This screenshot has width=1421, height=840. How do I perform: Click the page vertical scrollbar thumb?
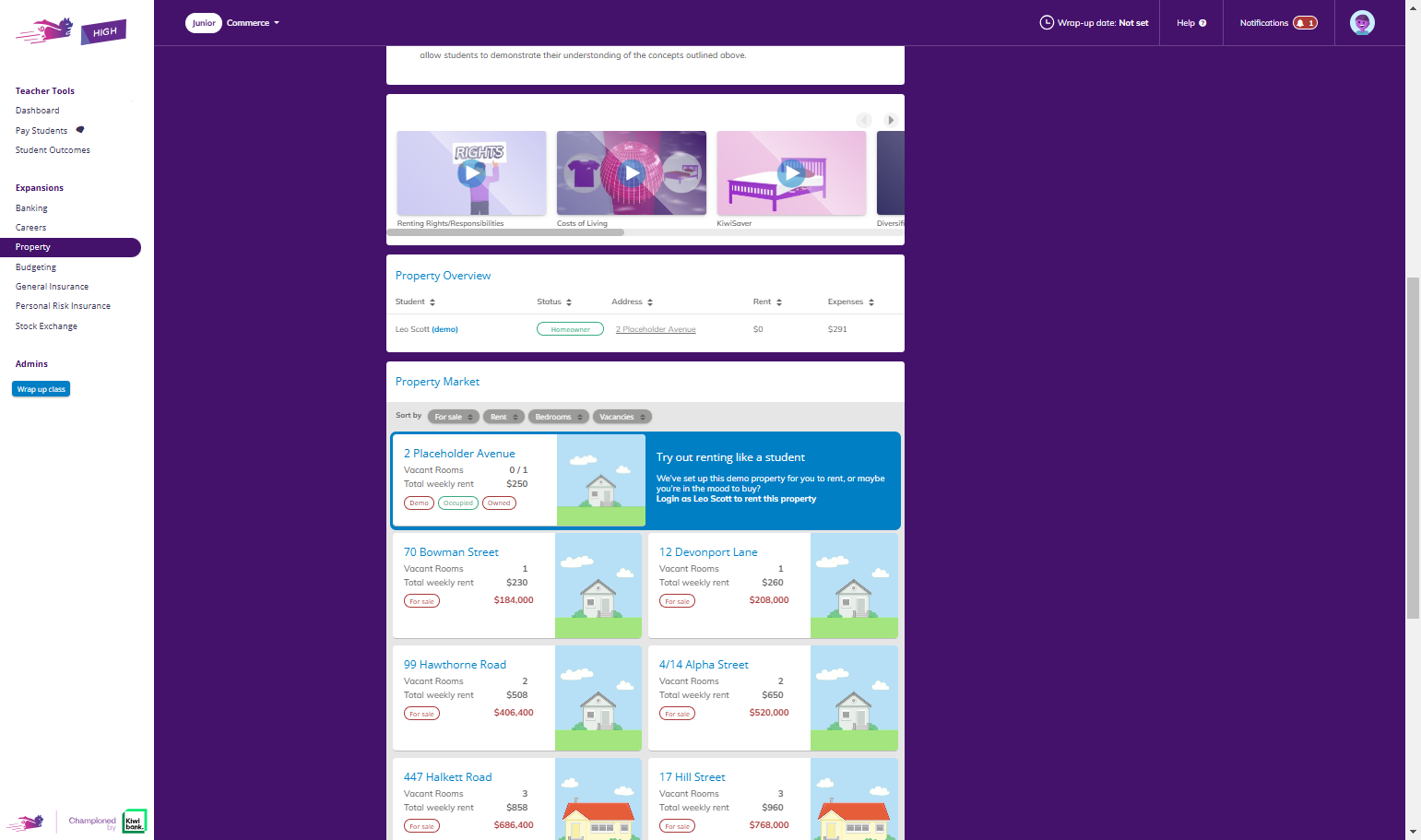click(x=1413, y=447)
